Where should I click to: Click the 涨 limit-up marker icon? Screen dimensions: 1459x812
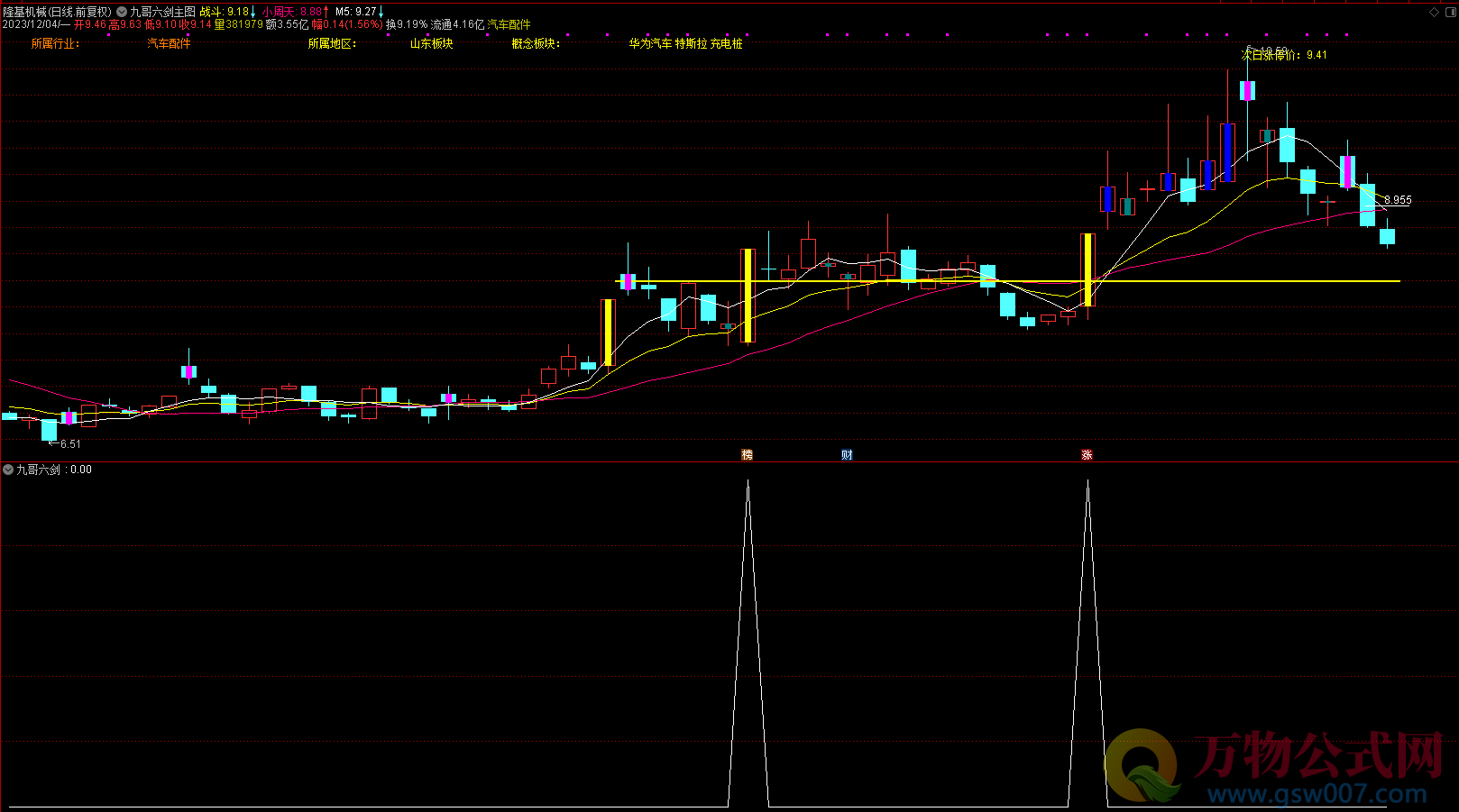pos(1087,455)
